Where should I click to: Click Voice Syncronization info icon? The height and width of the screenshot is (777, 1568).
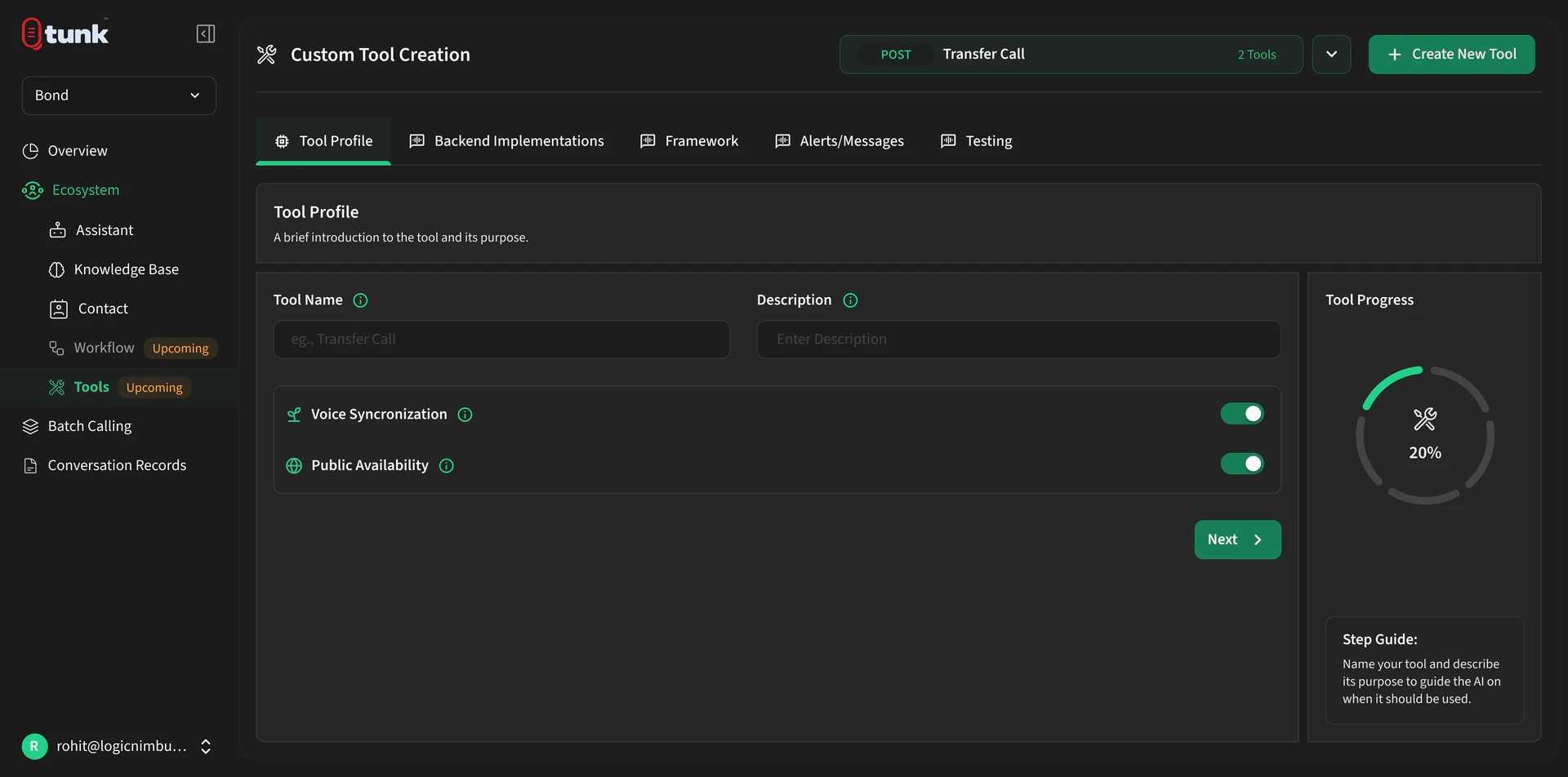(x=465, y=415)
